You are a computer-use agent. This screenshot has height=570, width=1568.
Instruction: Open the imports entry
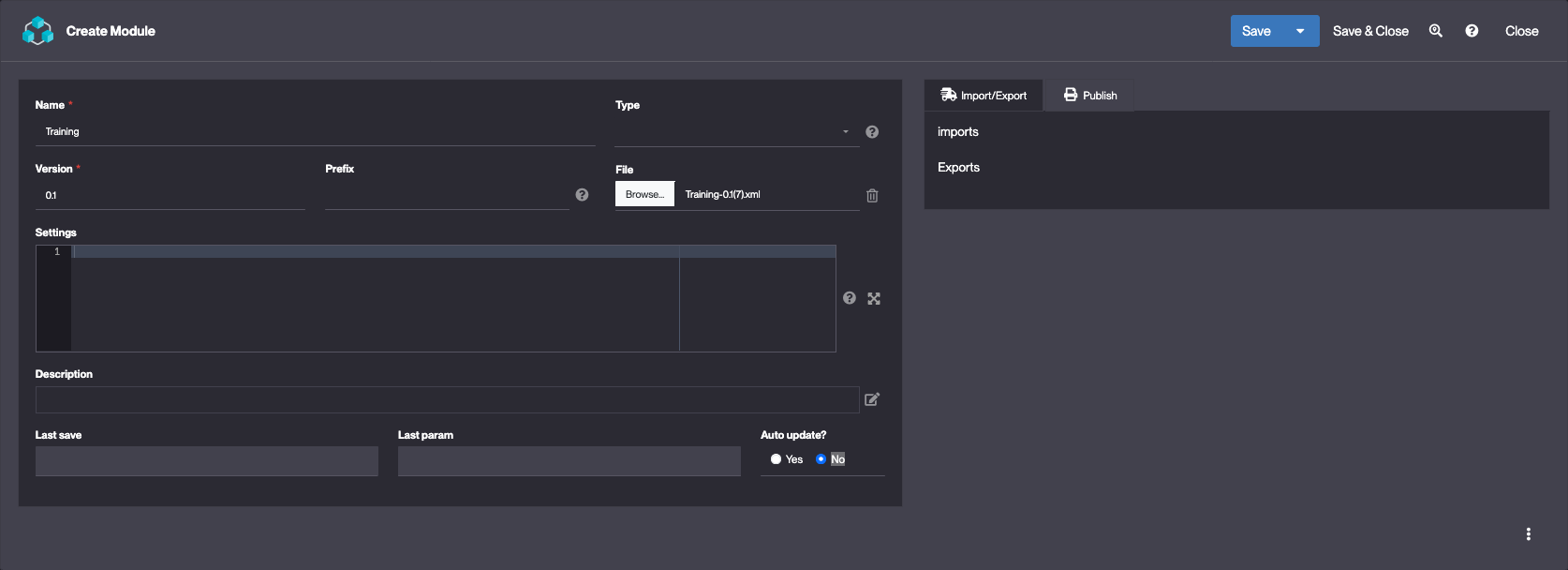[958, 132]
